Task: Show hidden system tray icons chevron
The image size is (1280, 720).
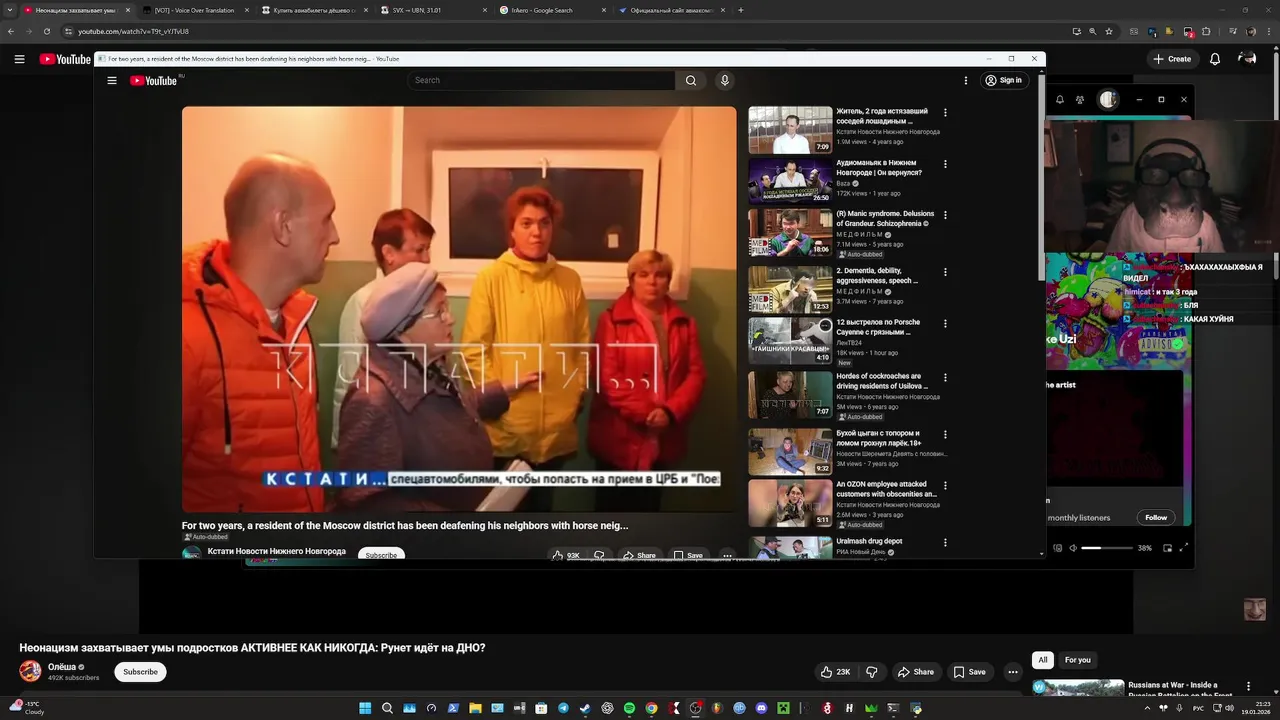Action: click(1147, 708)
